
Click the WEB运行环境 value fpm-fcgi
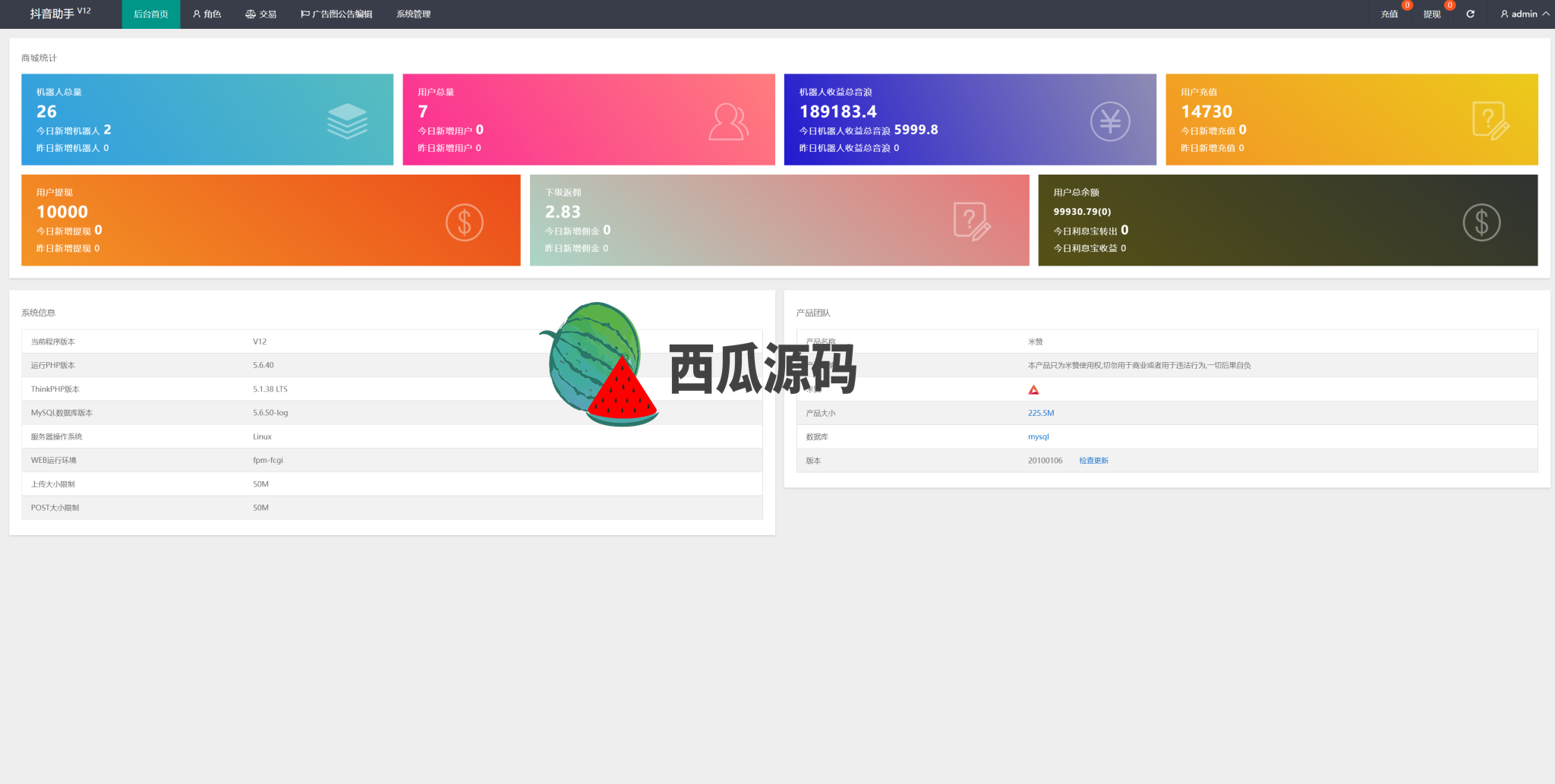[268, 460]
